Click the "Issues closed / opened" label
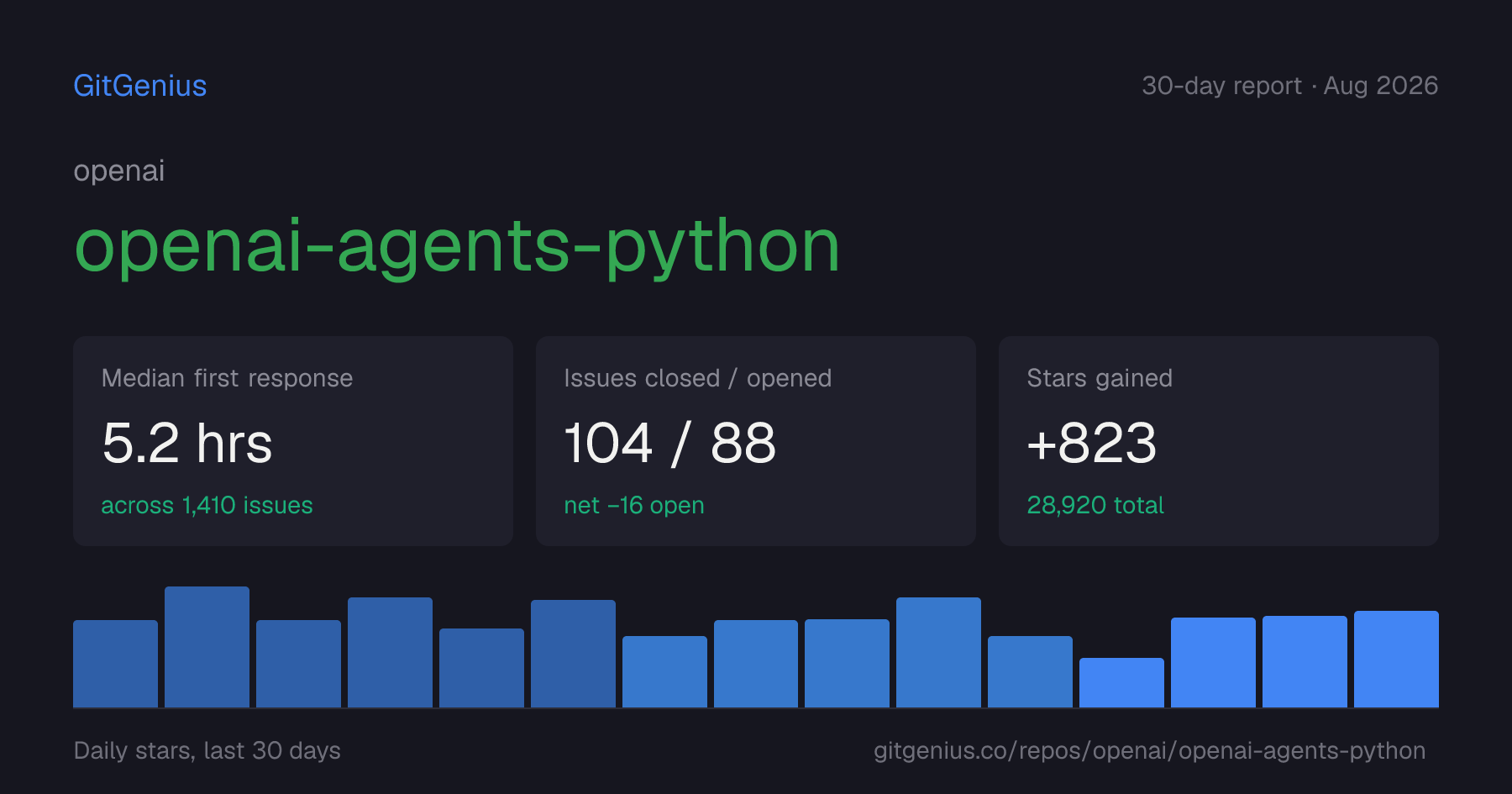The height and width of the screenshot is (794, 1512). pyautogui.click(x=698, y=378)
